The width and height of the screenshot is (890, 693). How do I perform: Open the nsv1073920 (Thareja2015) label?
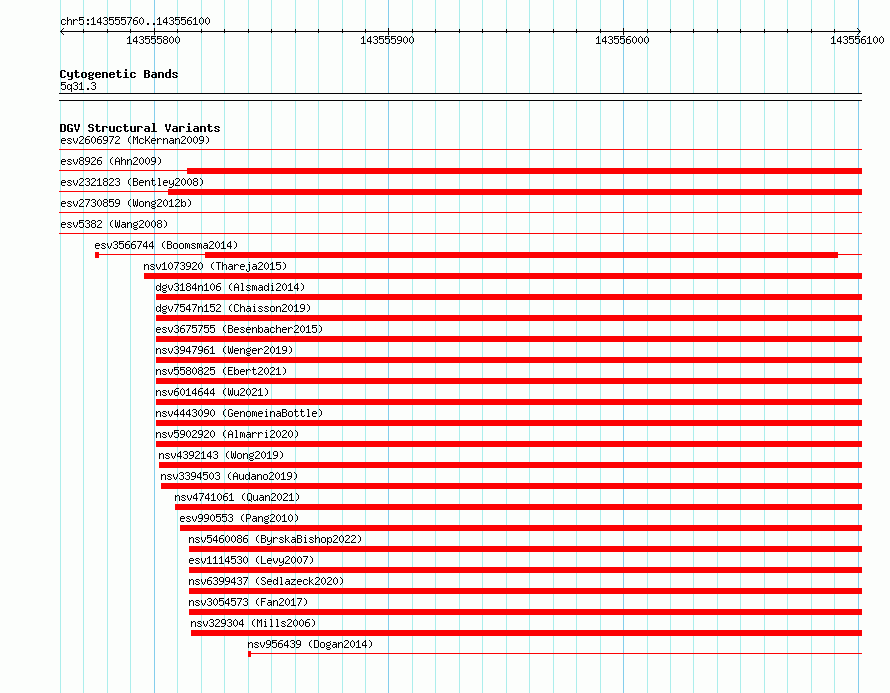[215, 266]
